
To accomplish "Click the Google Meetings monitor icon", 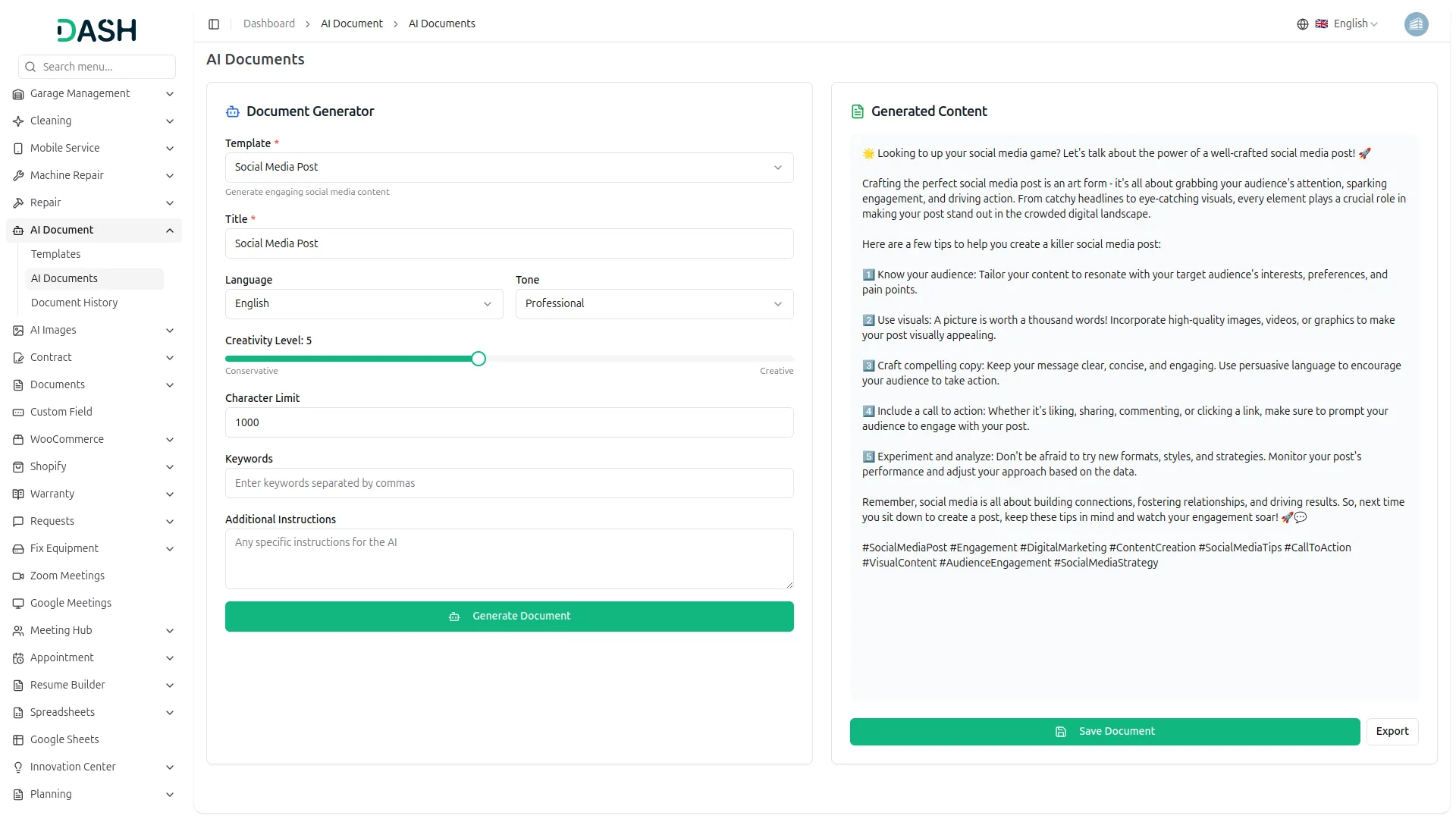I will (x=18, y=604).
